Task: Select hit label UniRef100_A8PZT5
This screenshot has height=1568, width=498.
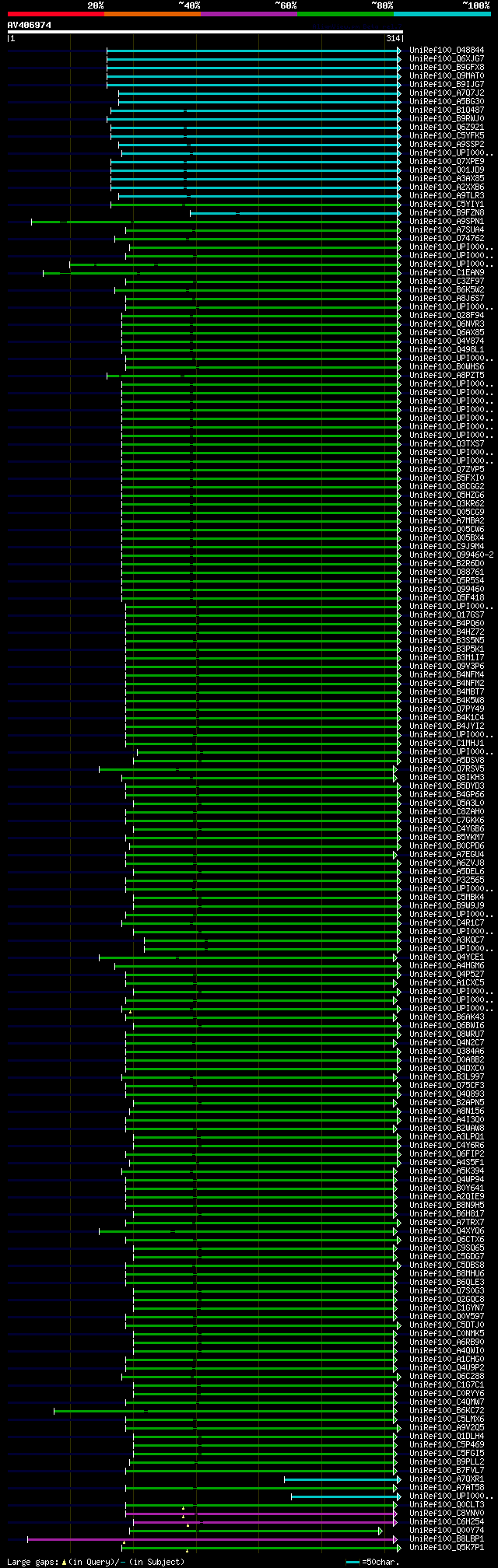Action: (447, 375)
